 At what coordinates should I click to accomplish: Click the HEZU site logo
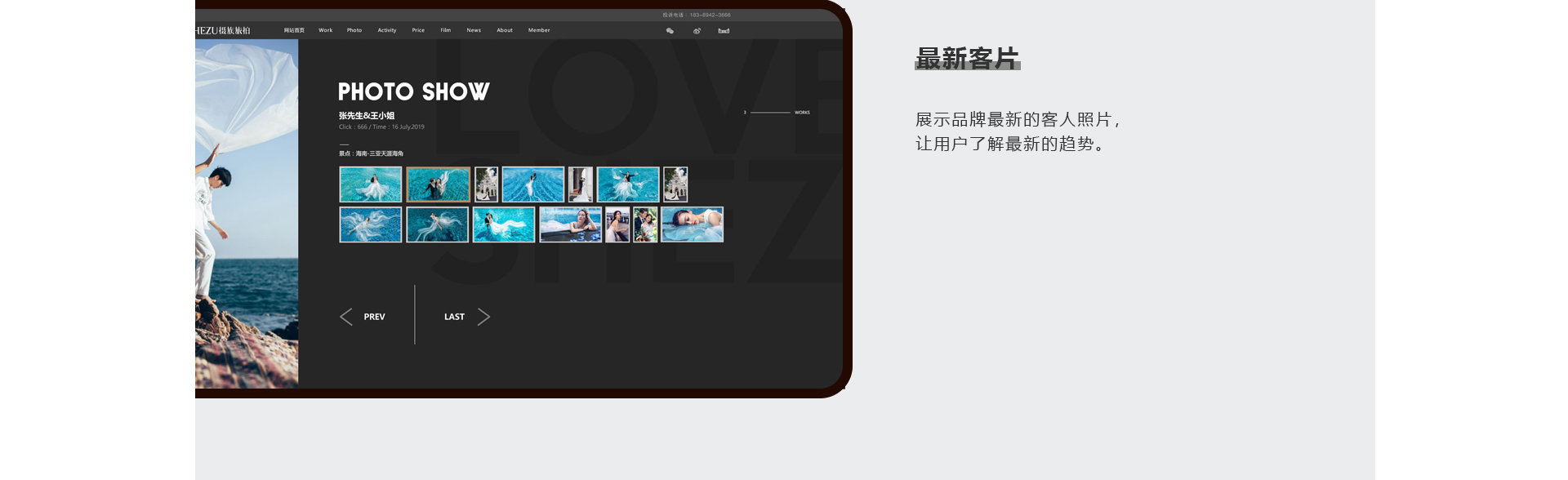click(x=223, y=31)
